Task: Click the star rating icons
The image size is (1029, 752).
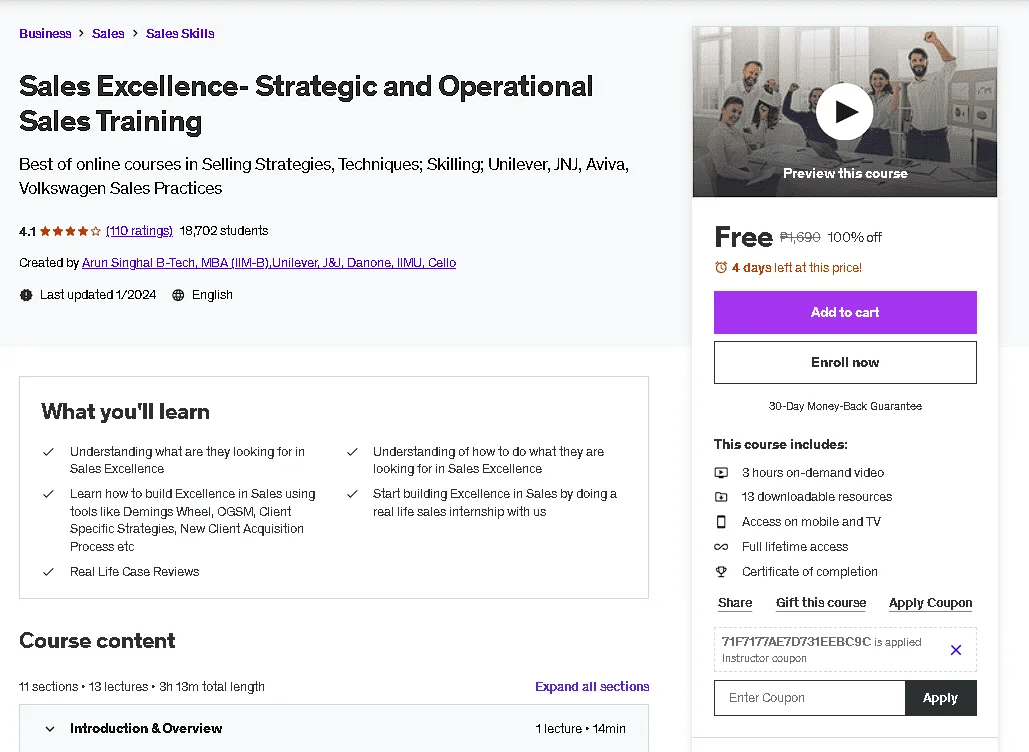Action: (70, 231)
